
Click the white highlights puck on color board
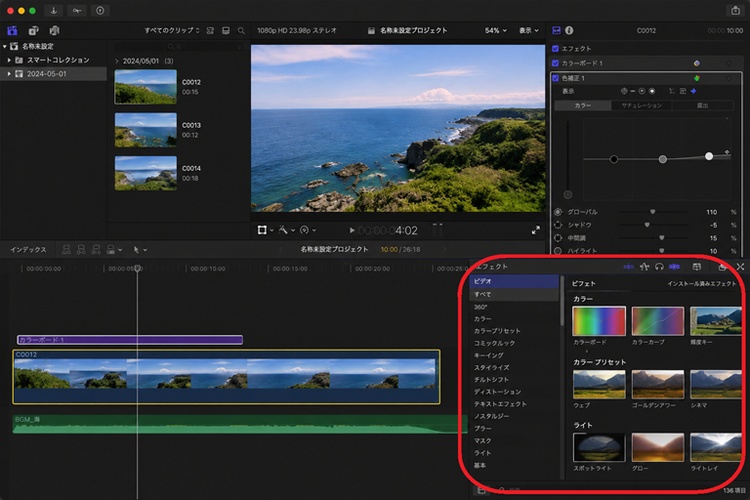[709, 156]
